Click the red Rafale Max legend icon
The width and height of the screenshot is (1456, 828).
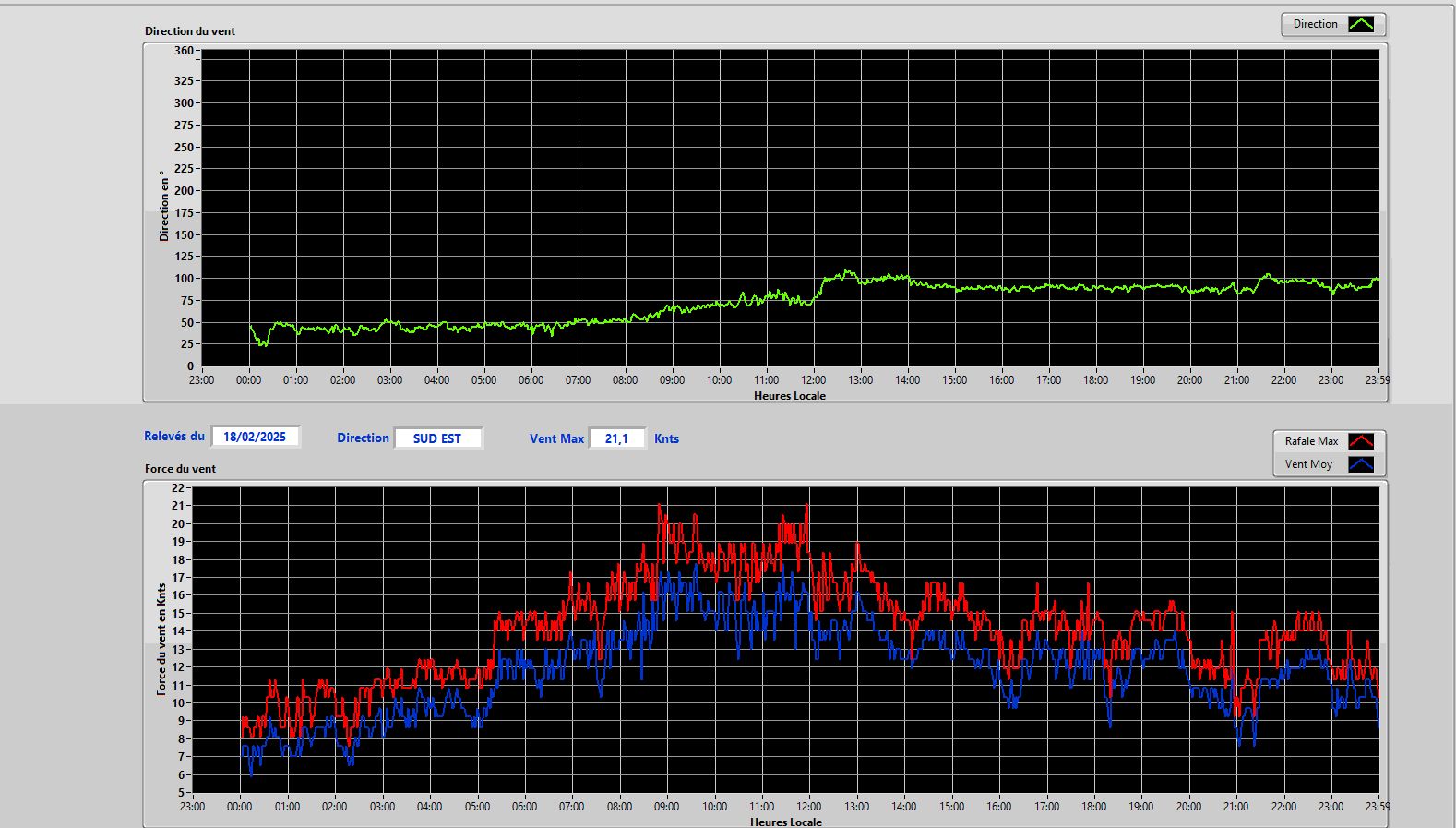point(1361,441)
